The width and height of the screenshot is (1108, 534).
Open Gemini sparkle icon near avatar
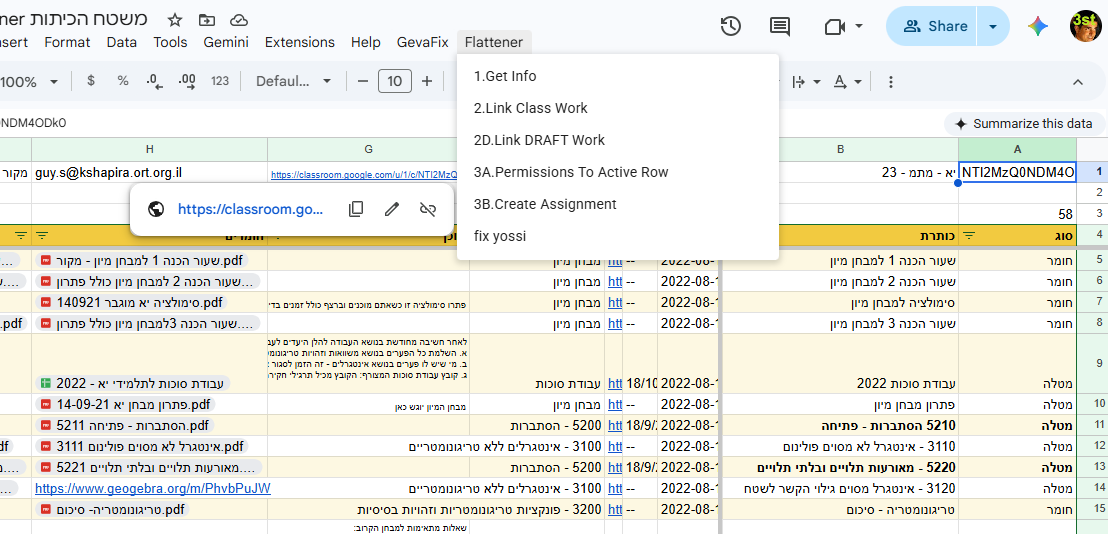1038,26
